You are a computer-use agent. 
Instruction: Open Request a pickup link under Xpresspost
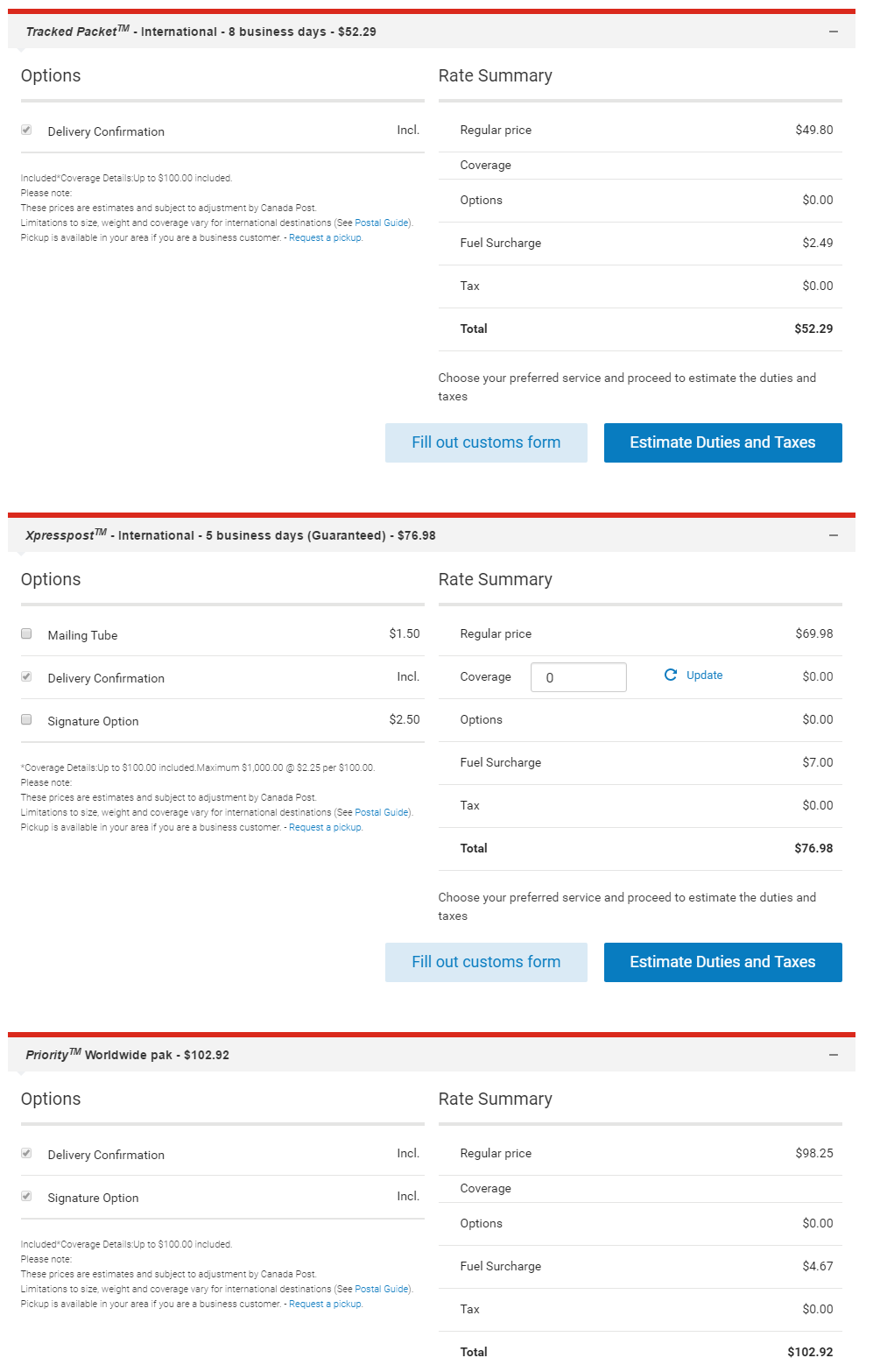point(325,827)
